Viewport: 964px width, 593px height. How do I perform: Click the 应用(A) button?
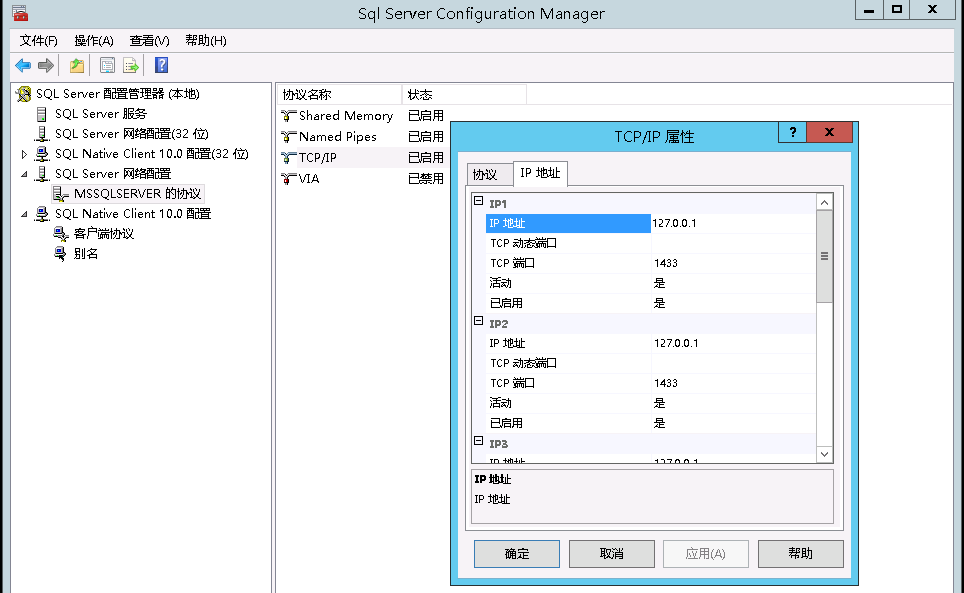pos(705,554)
